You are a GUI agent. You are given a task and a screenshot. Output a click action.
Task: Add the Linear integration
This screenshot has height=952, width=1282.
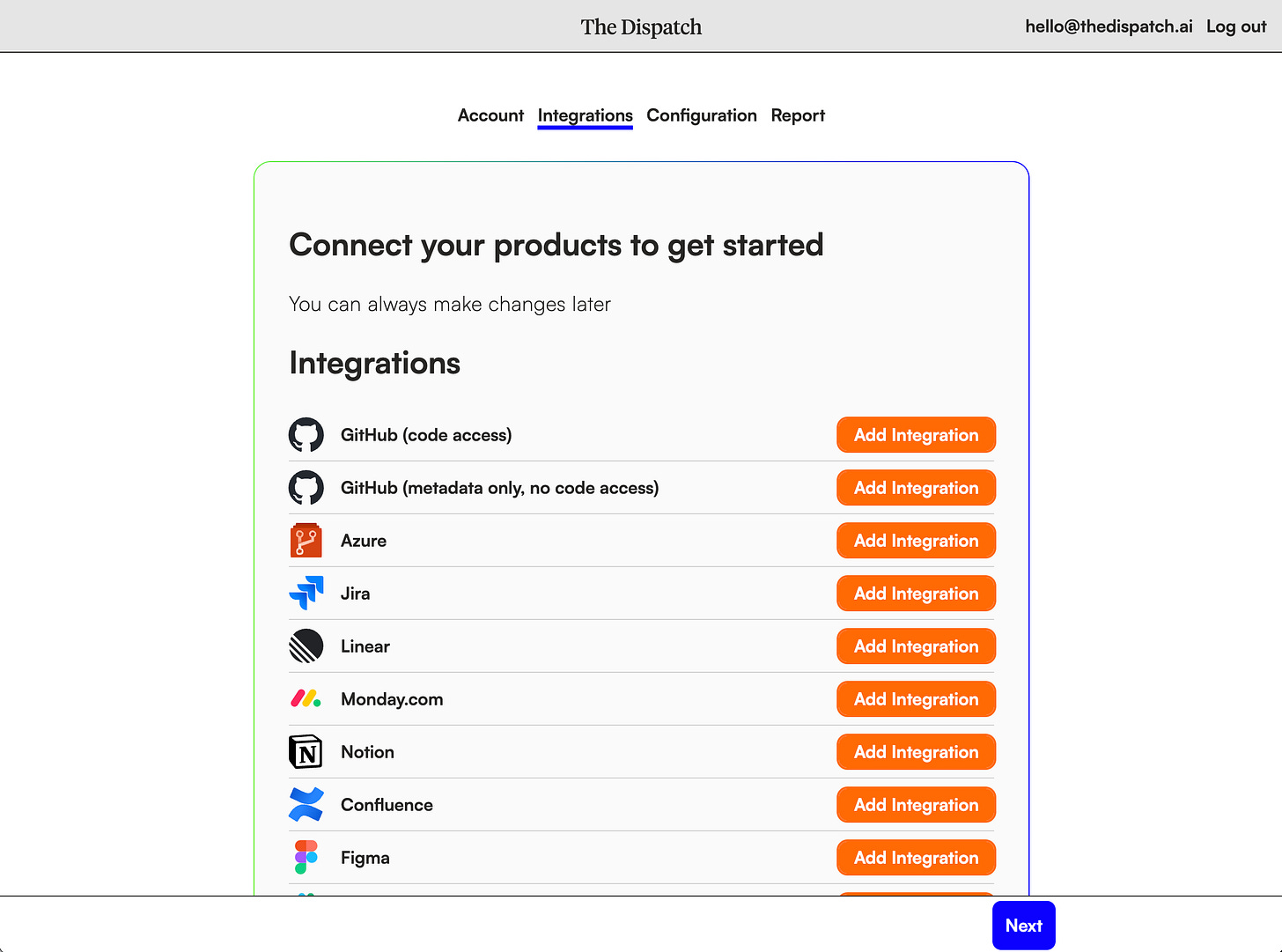coord(916,646)
